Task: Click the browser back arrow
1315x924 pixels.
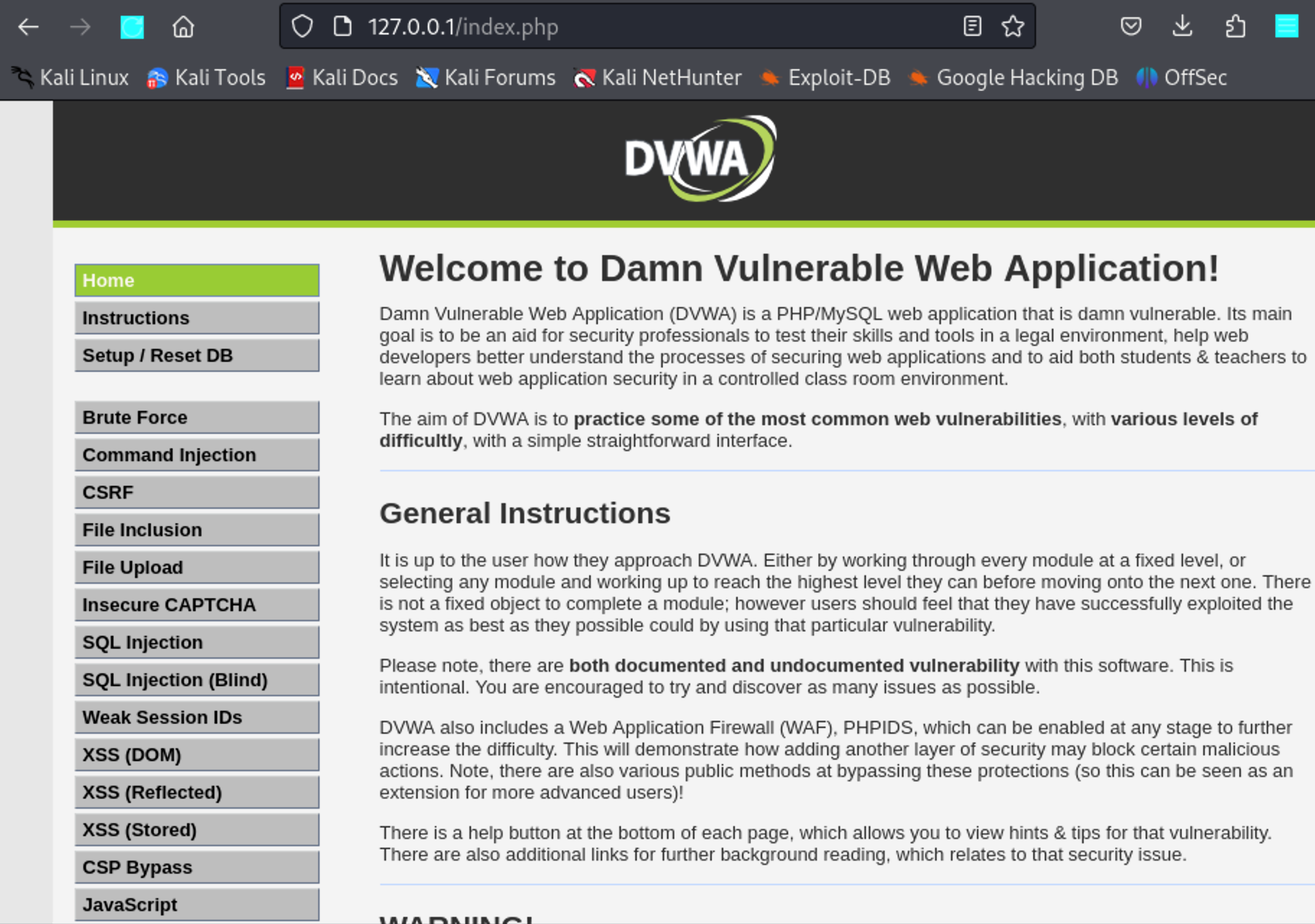Action: (x=28, y=26)
